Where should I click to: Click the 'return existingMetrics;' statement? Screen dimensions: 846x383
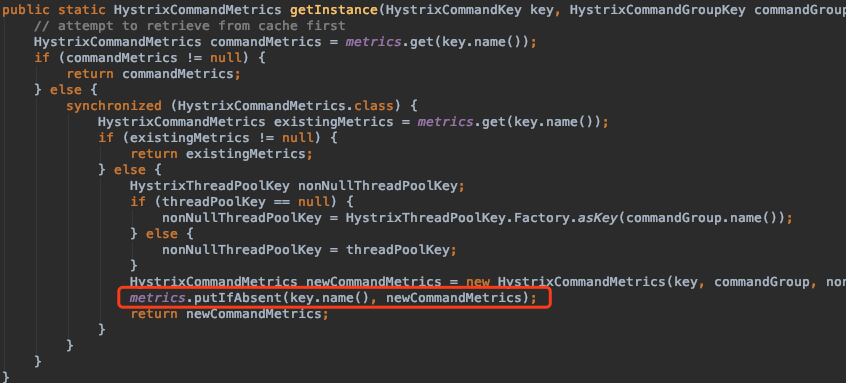click(221, 154)
